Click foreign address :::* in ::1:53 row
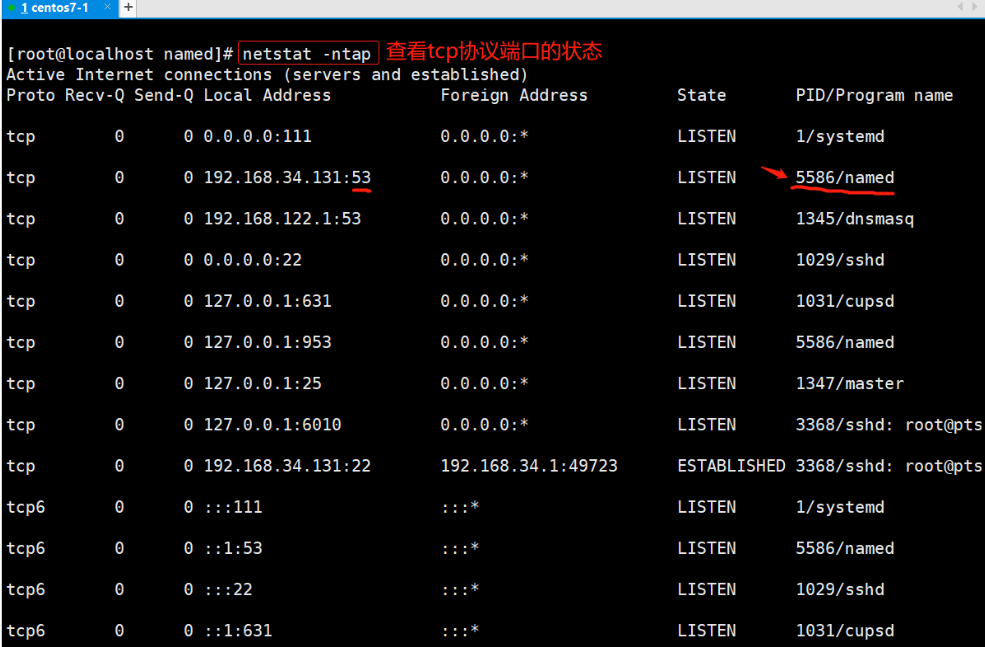The width and height of the screenshot is (985, 647). 460,548
